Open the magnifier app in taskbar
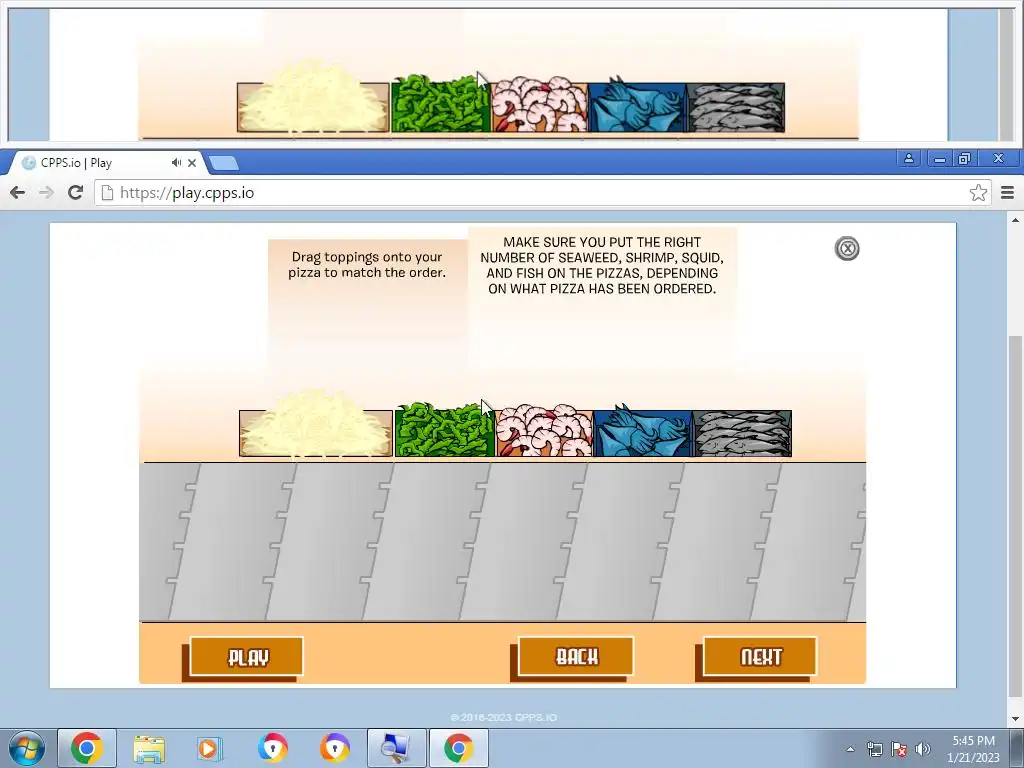This screenshot has width=1024, height=768. (396, 748)
